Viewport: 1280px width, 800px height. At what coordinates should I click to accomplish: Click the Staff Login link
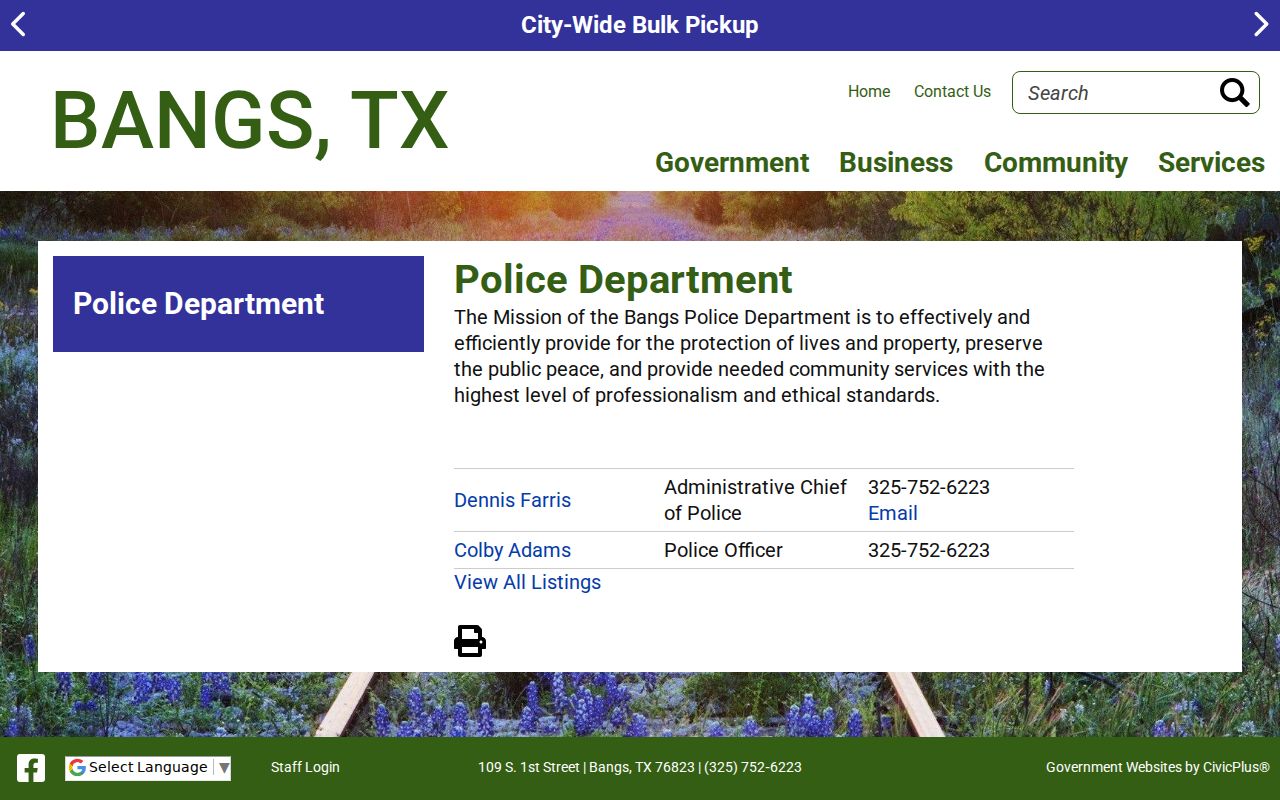(x=305, y=767)
